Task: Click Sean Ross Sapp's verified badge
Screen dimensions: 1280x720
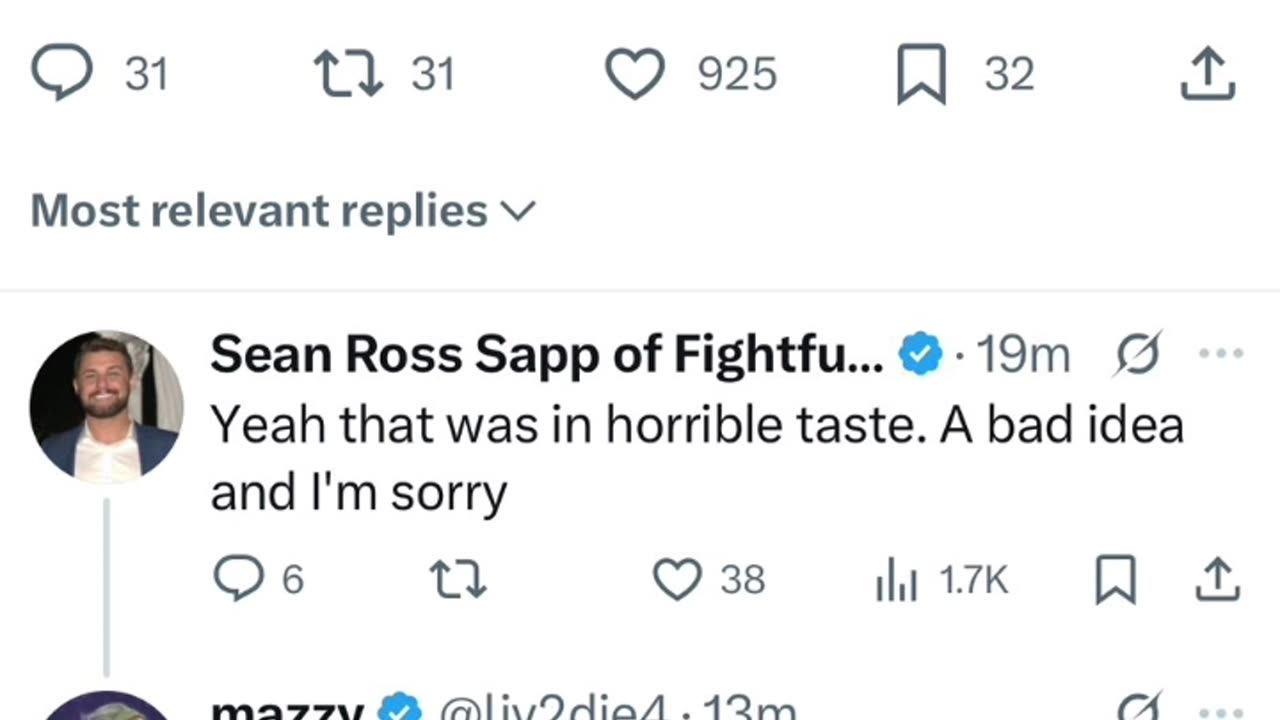Action: 920,355
